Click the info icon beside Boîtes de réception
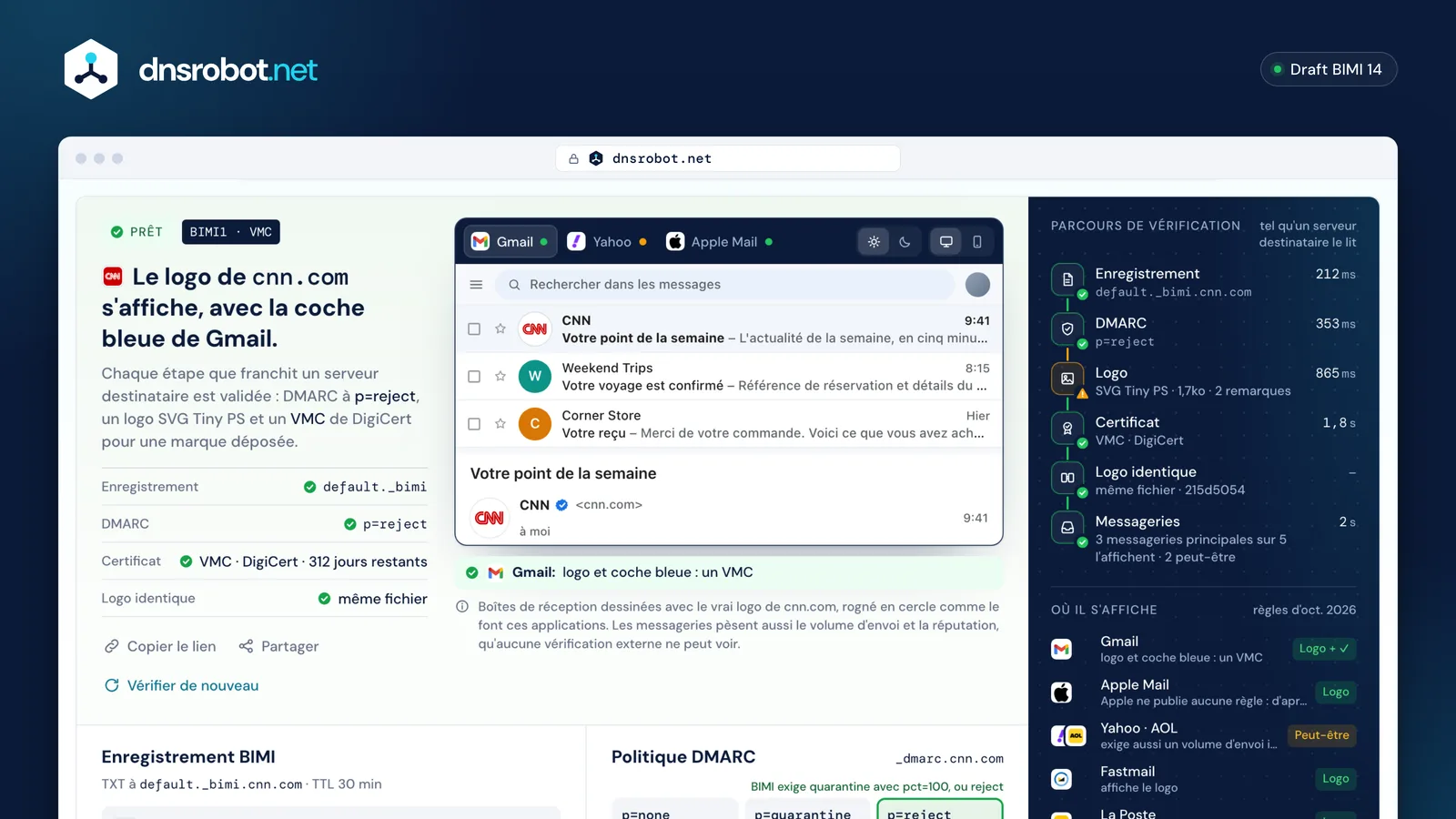 (x=462, y=607)
